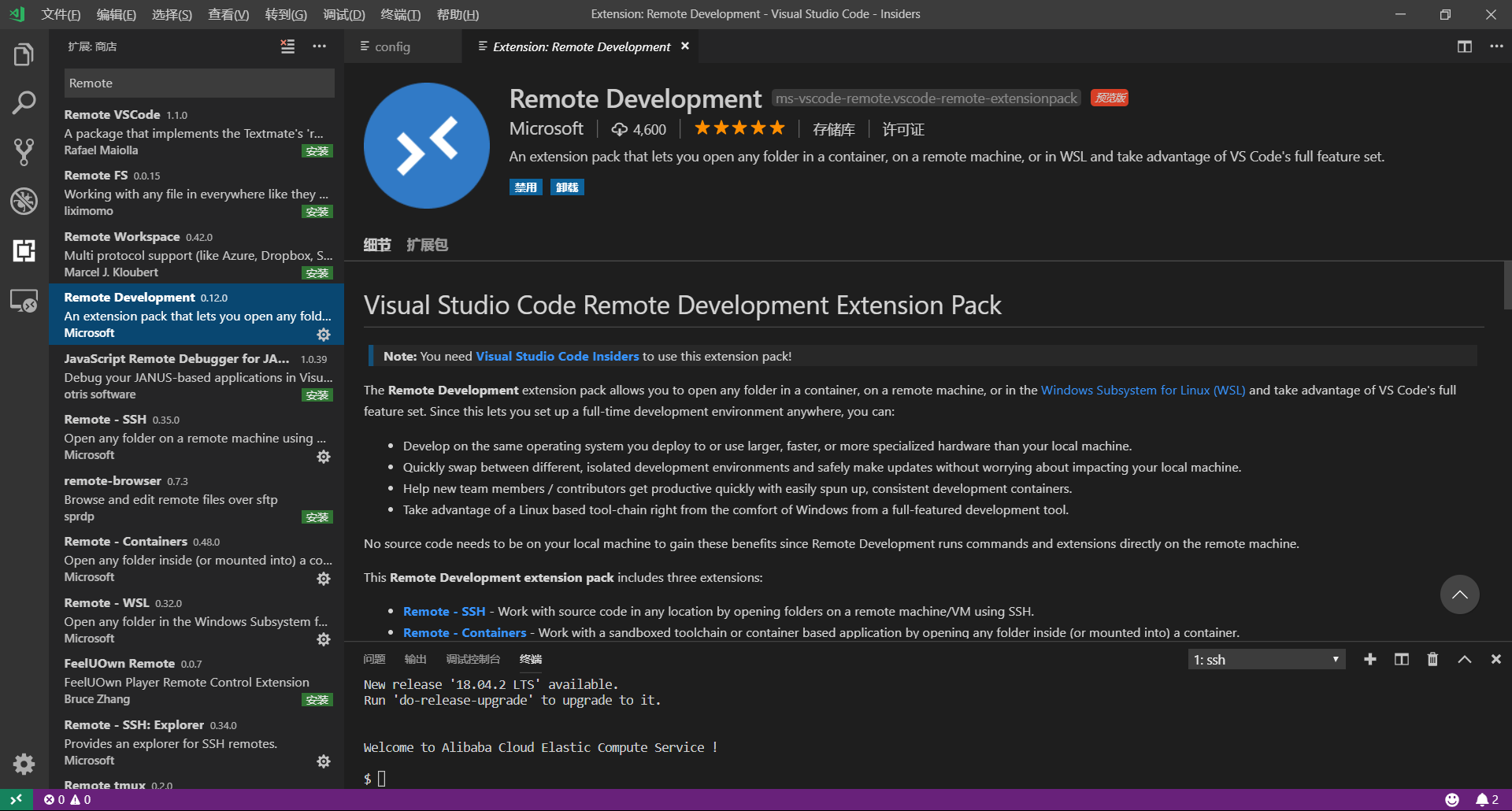The image size is (1512, 811).
Task: Open the Search view in activity bar
Action: point(24,103)
